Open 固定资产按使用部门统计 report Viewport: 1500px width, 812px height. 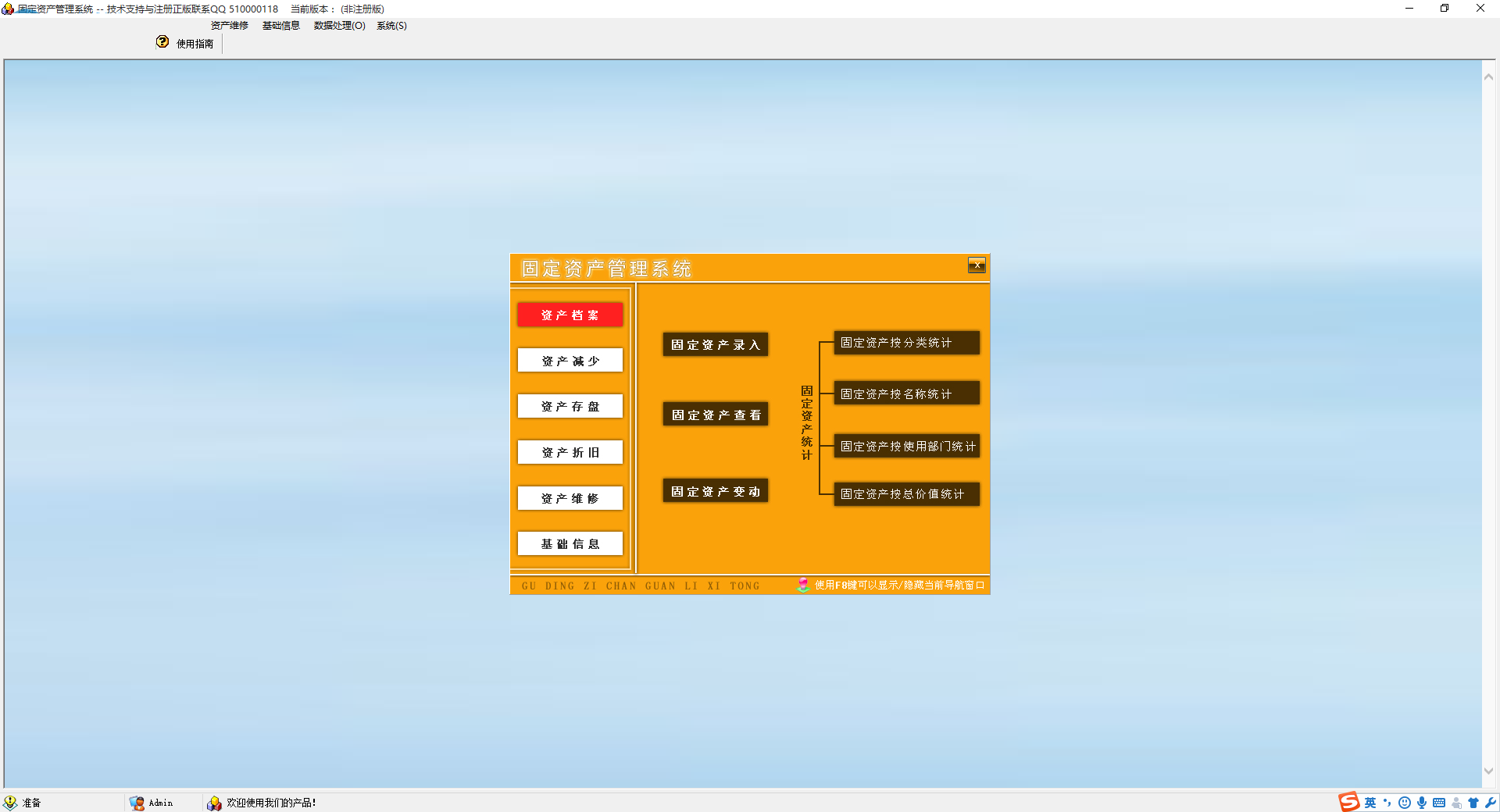click(906, 446)
